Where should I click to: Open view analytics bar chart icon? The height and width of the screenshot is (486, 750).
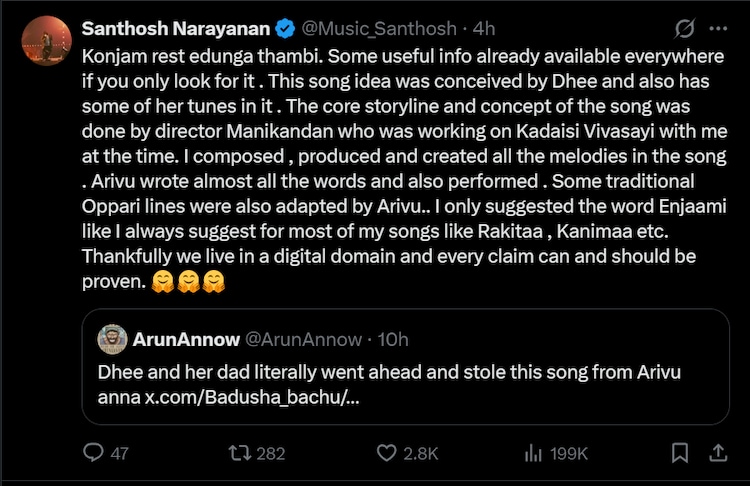click(x=533, y=453)
